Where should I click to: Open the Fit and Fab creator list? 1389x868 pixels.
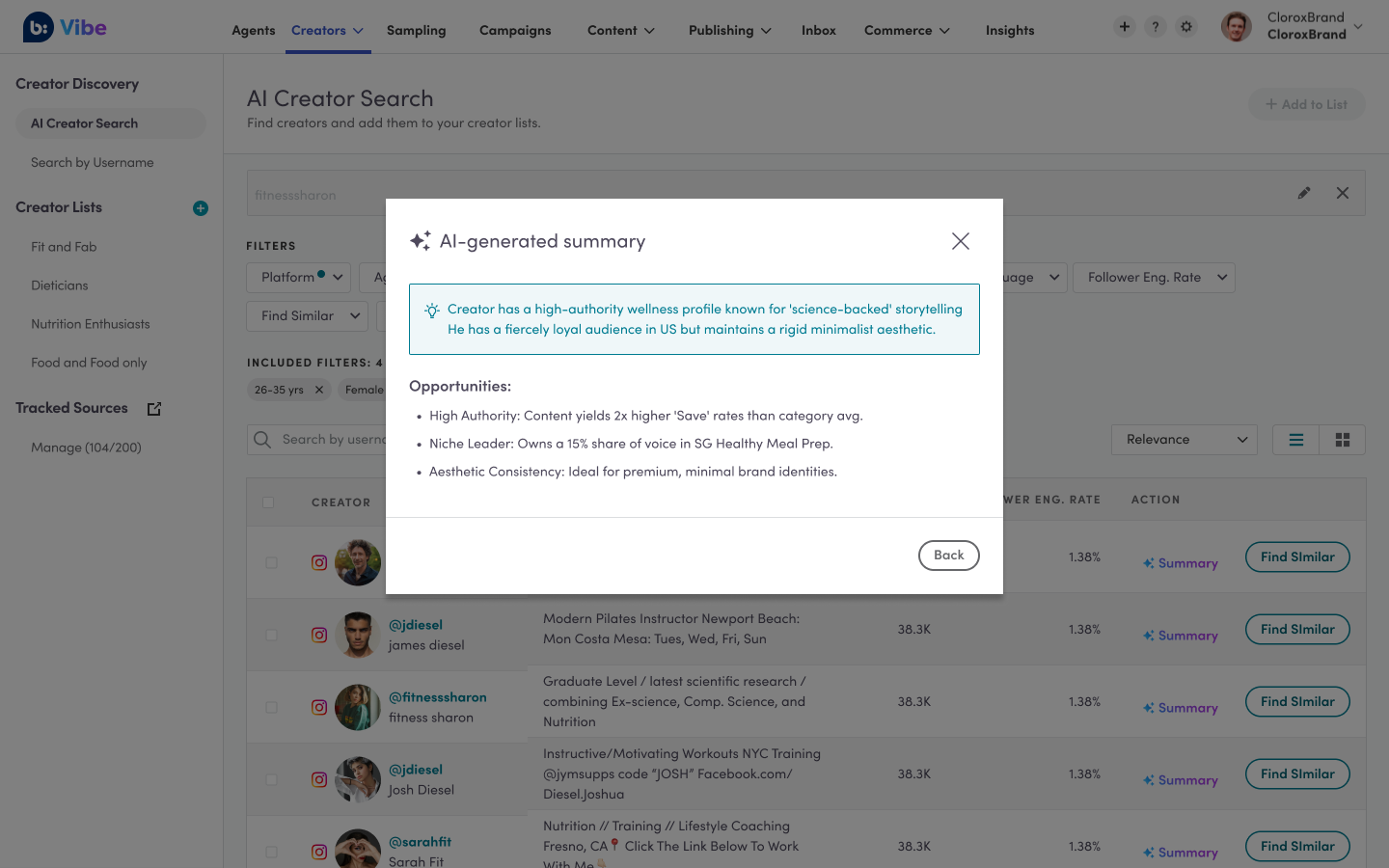point(64,247)
